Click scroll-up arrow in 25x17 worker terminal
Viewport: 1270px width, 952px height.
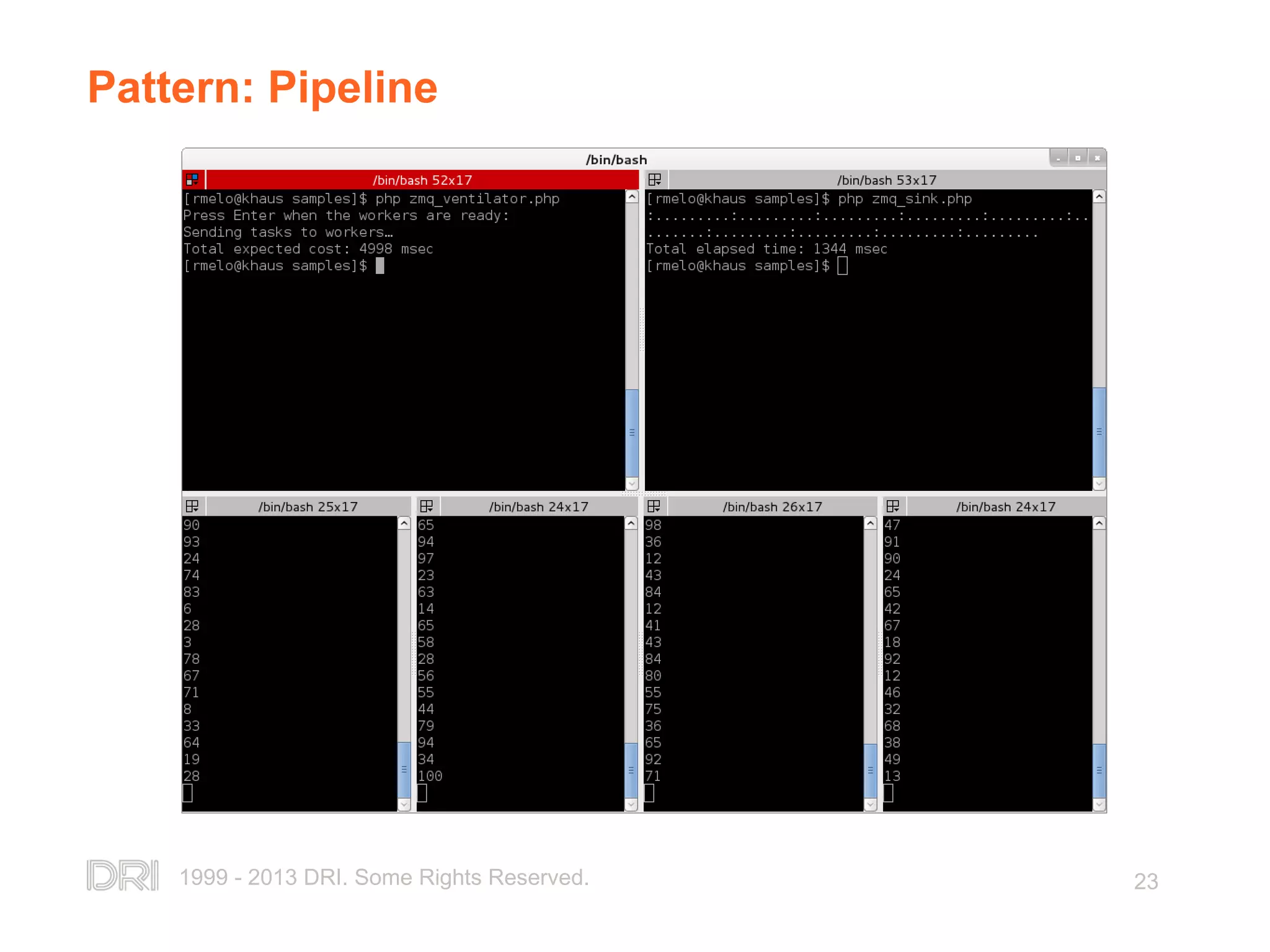404,524
